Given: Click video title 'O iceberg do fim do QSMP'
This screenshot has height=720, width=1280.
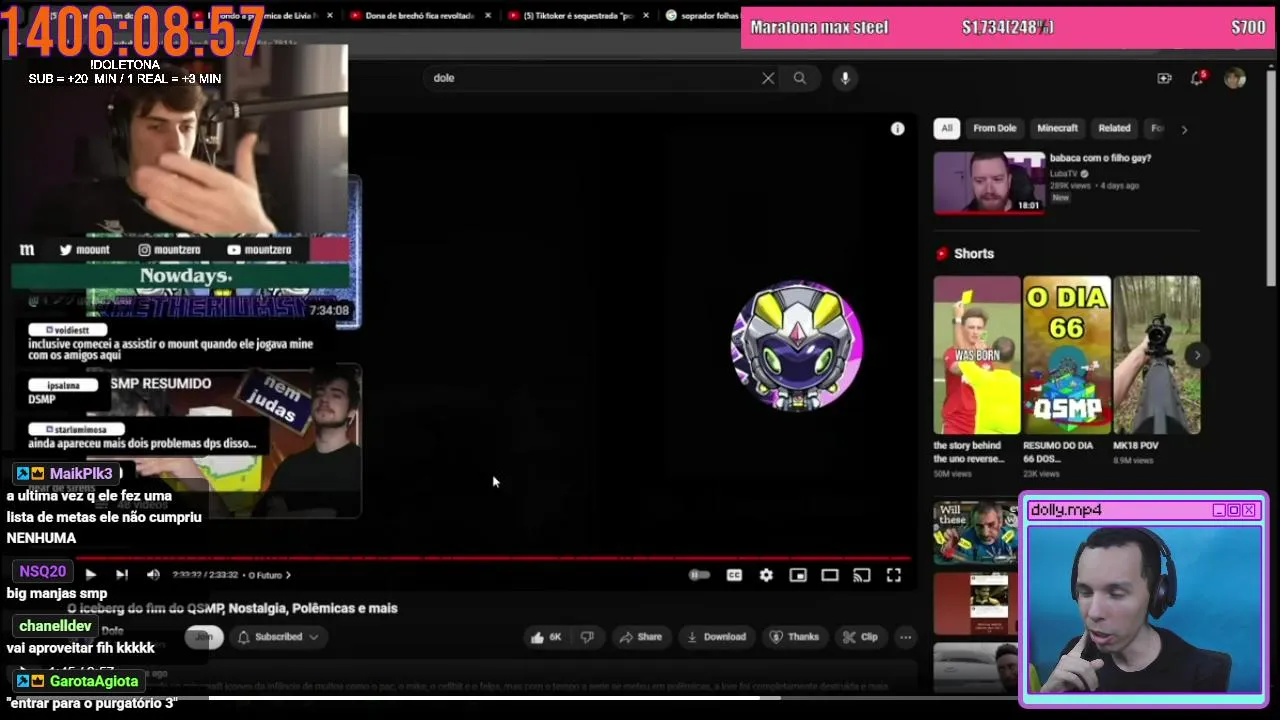Looking at the screenshot, I should point(232,608).
